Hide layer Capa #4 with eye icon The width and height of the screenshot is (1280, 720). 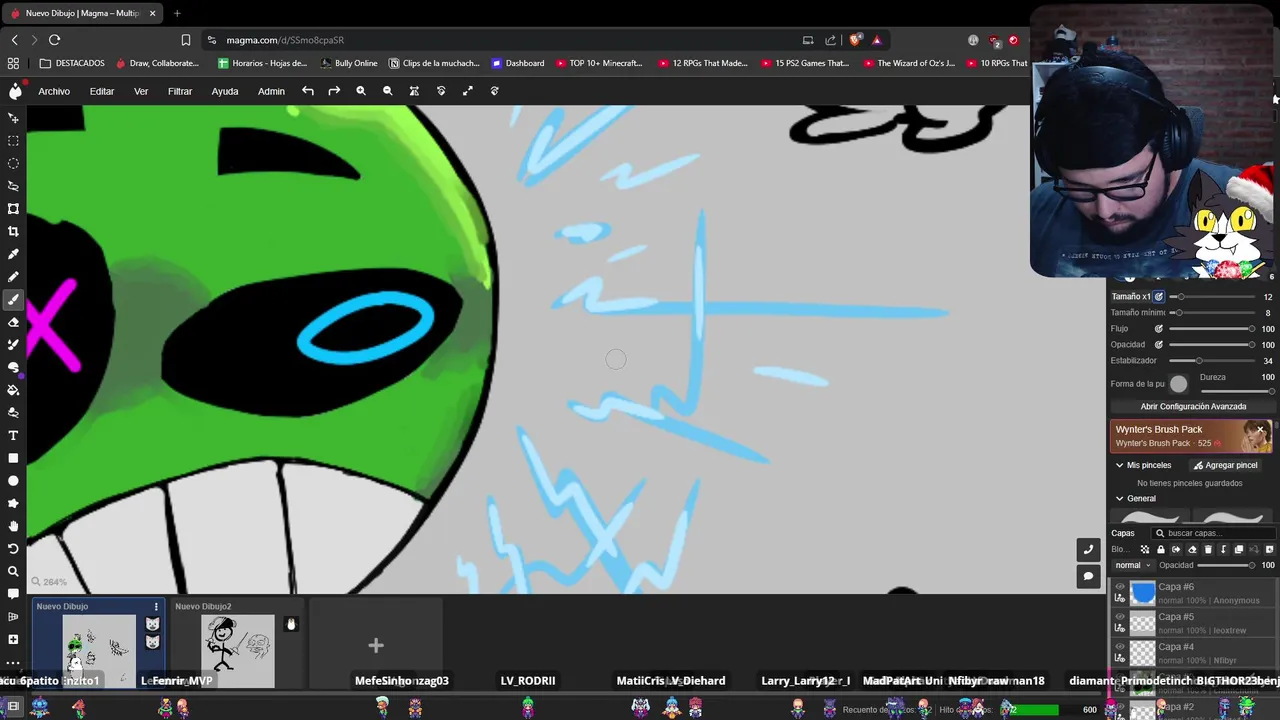(x=1120, y=647)
